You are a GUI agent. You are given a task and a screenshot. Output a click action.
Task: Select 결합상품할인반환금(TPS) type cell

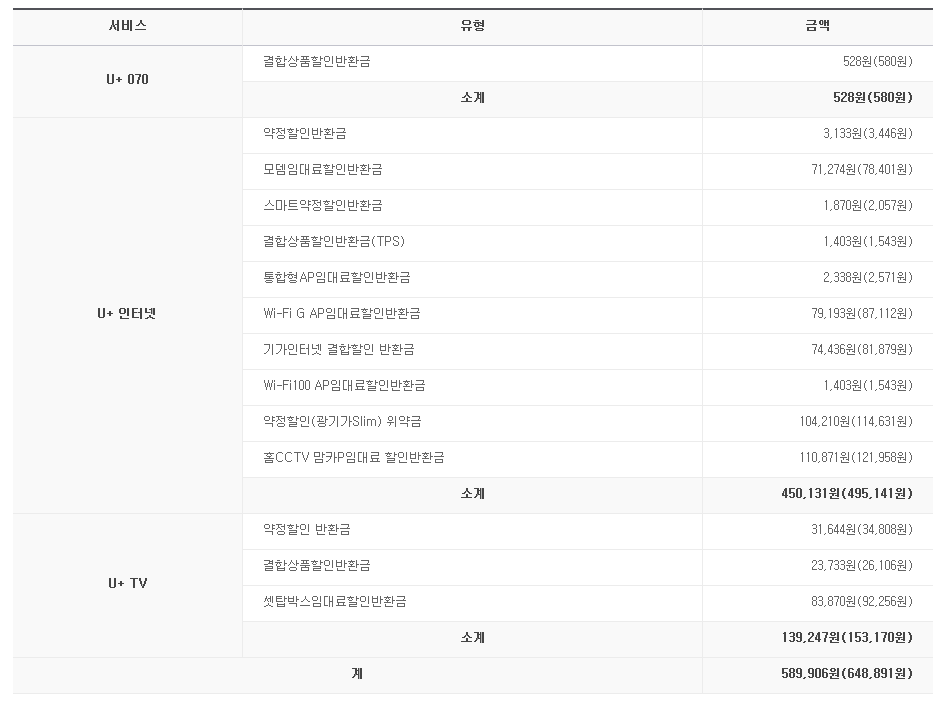(x=334, y=242)
